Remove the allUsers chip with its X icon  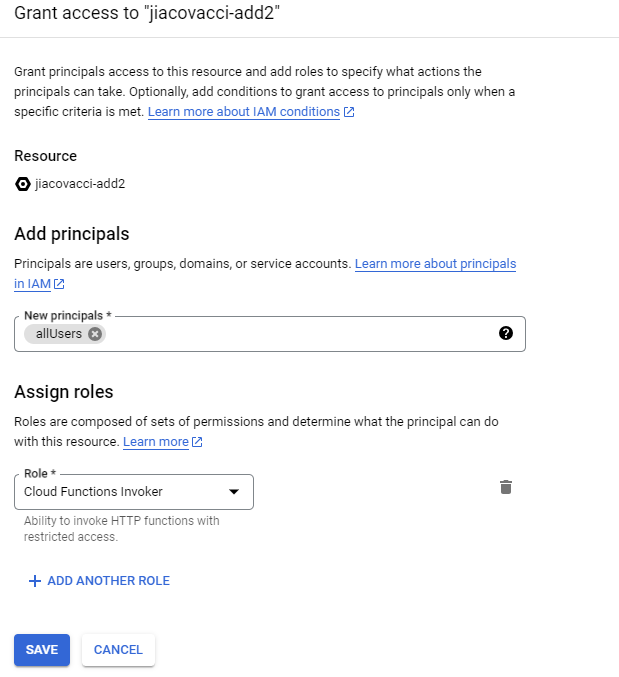tap(95, 334)
